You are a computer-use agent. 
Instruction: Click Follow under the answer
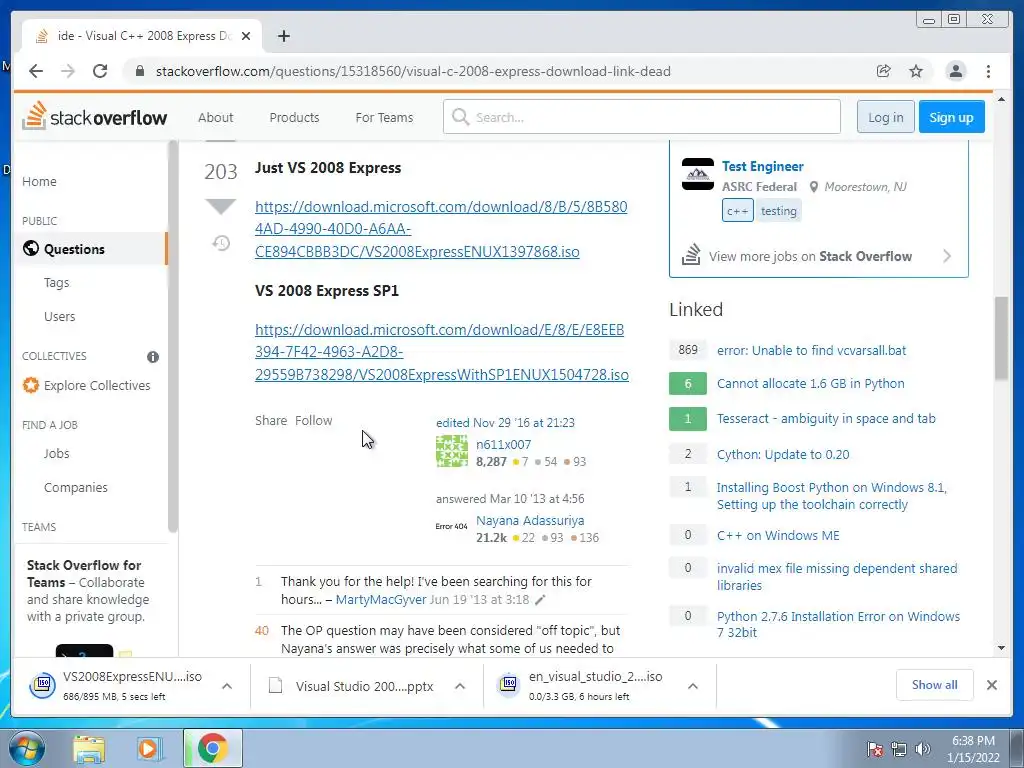tap(313, 421)
